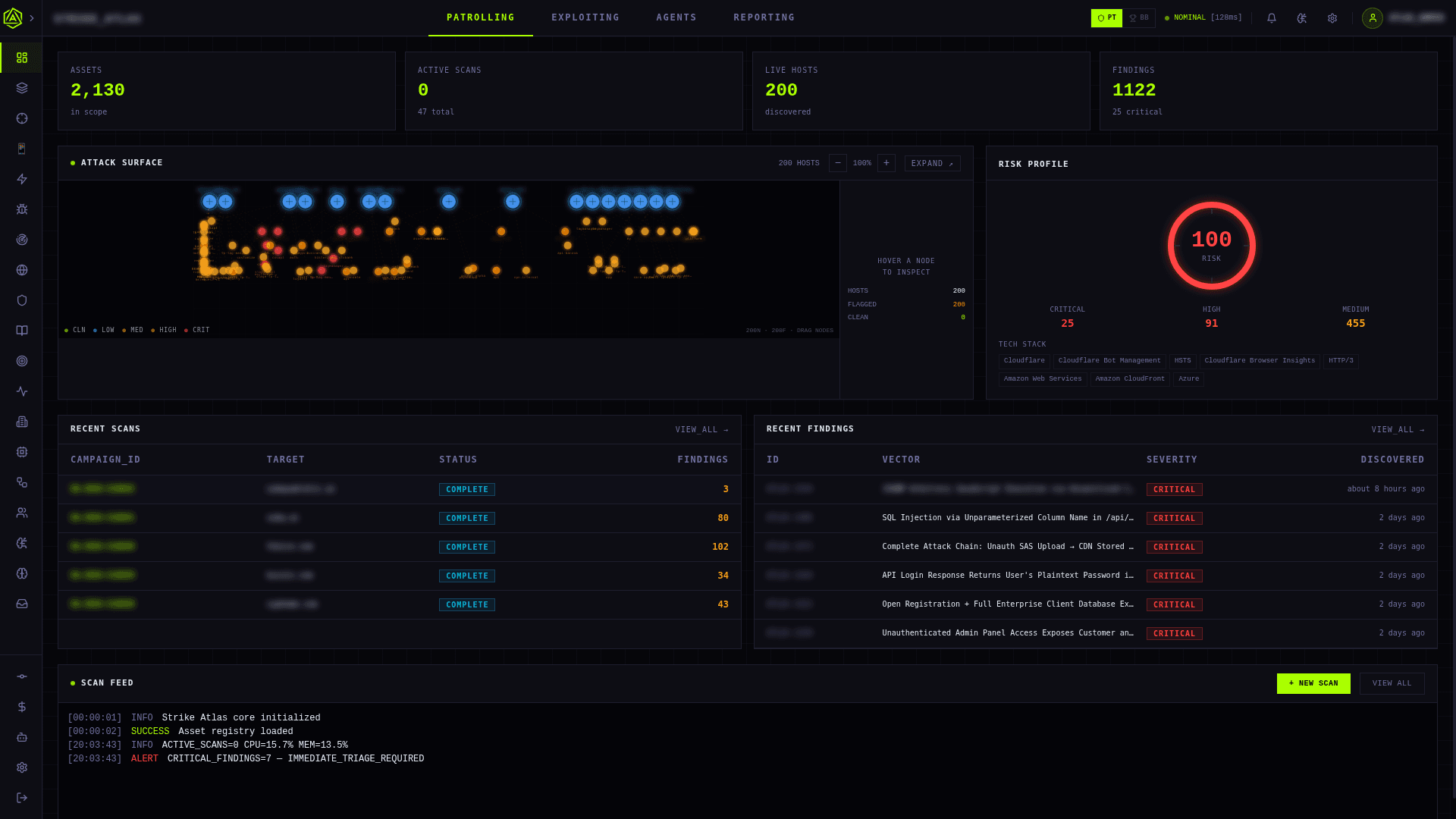
Task: Select the concentric circles target sidebar icon
Action: click(x=22, y=361)
